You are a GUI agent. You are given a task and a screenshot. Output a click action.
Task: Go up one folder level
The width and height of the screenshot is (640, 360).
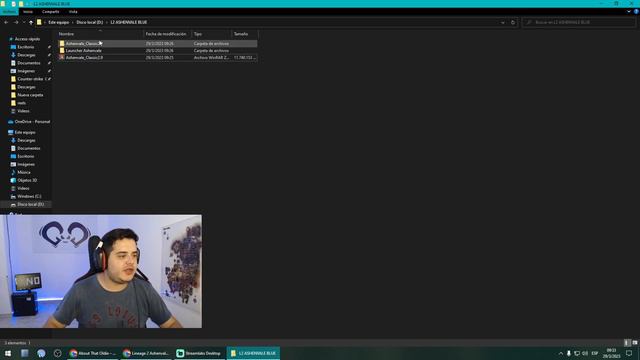click(31, 22)
